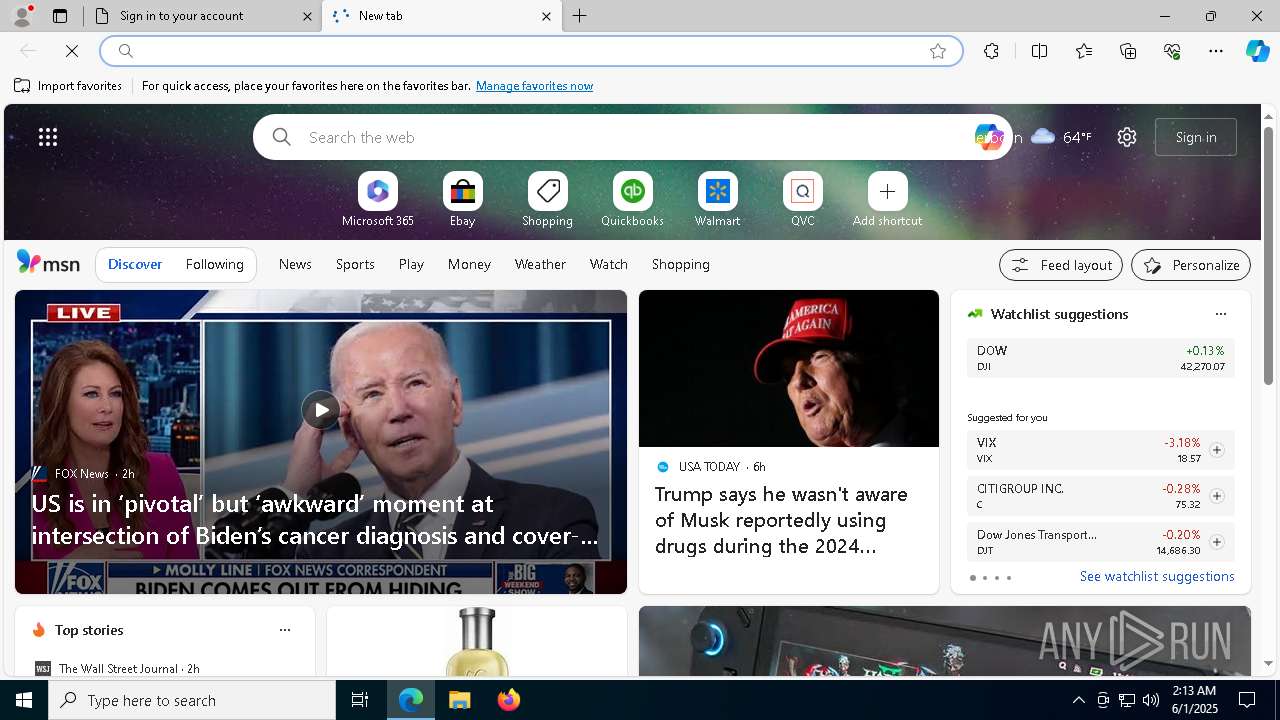Open a new tab with plus button

pos(580,16)
